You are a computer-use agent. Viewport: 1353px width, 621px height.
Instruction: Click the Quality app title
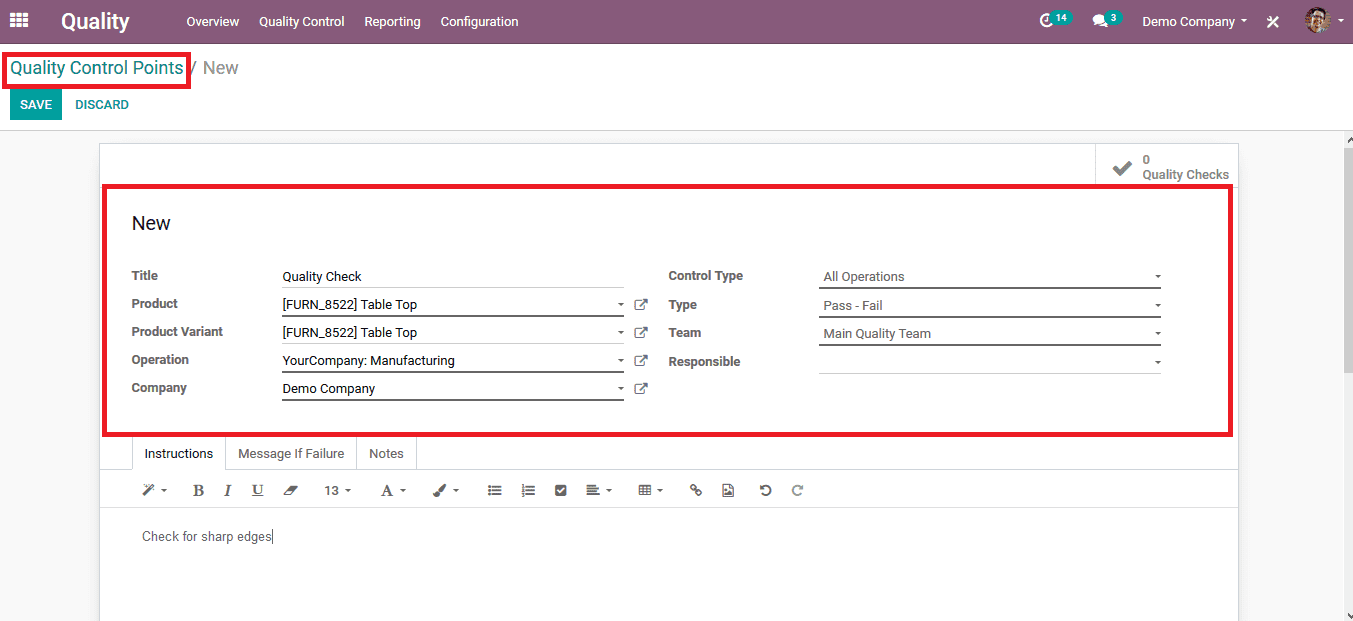(x=95, y=21)
